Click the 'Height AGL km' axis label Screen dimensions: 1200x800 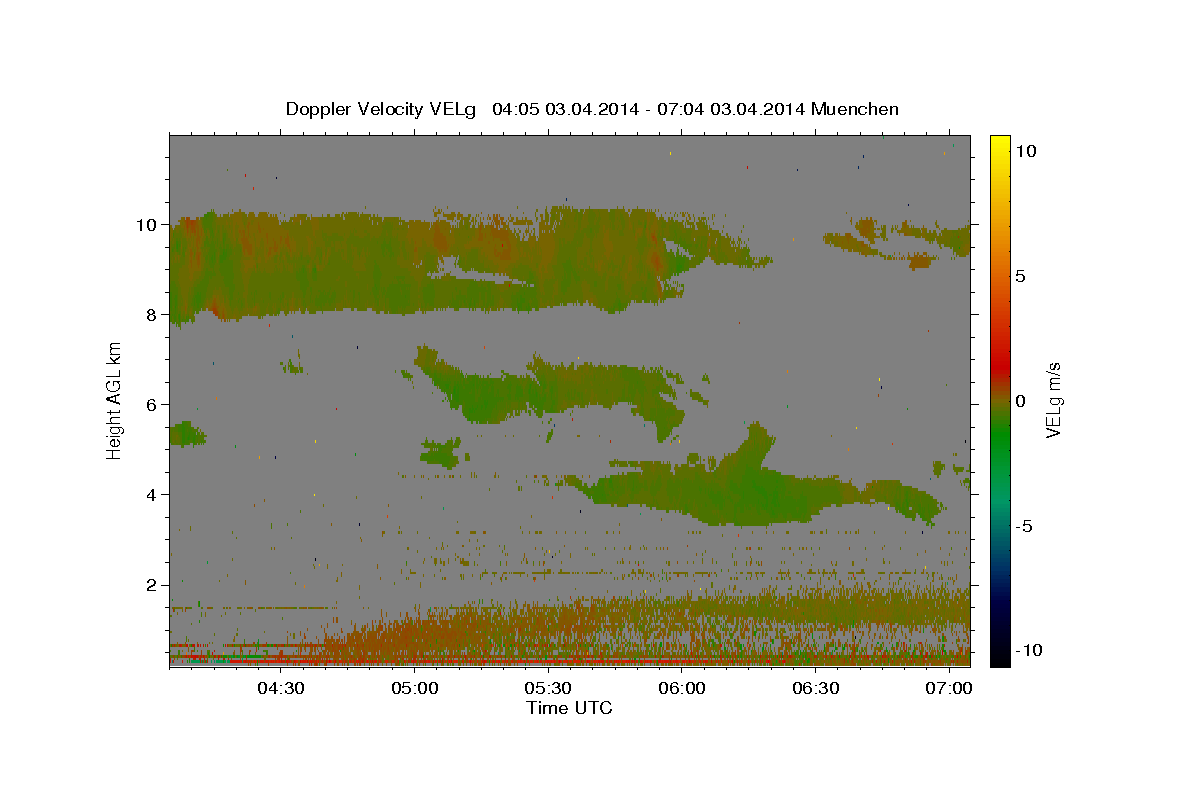point(115,400)
